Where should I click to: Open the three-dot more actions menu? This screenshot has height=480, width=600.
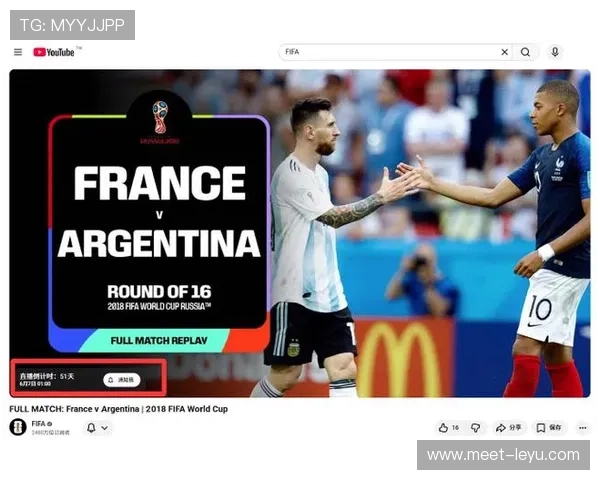(582, 428)
